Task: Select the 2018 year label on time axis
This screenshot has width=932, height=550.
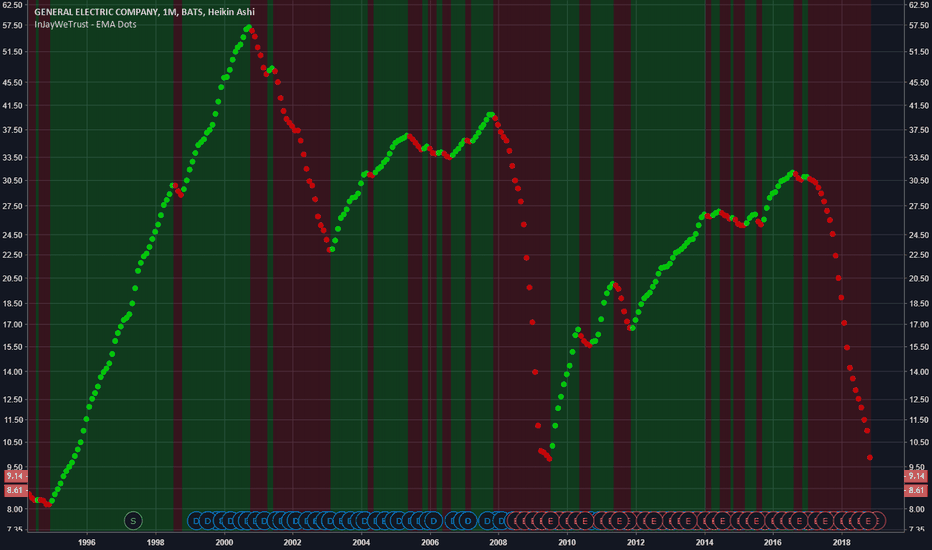Action: click(x=841, y=542)
